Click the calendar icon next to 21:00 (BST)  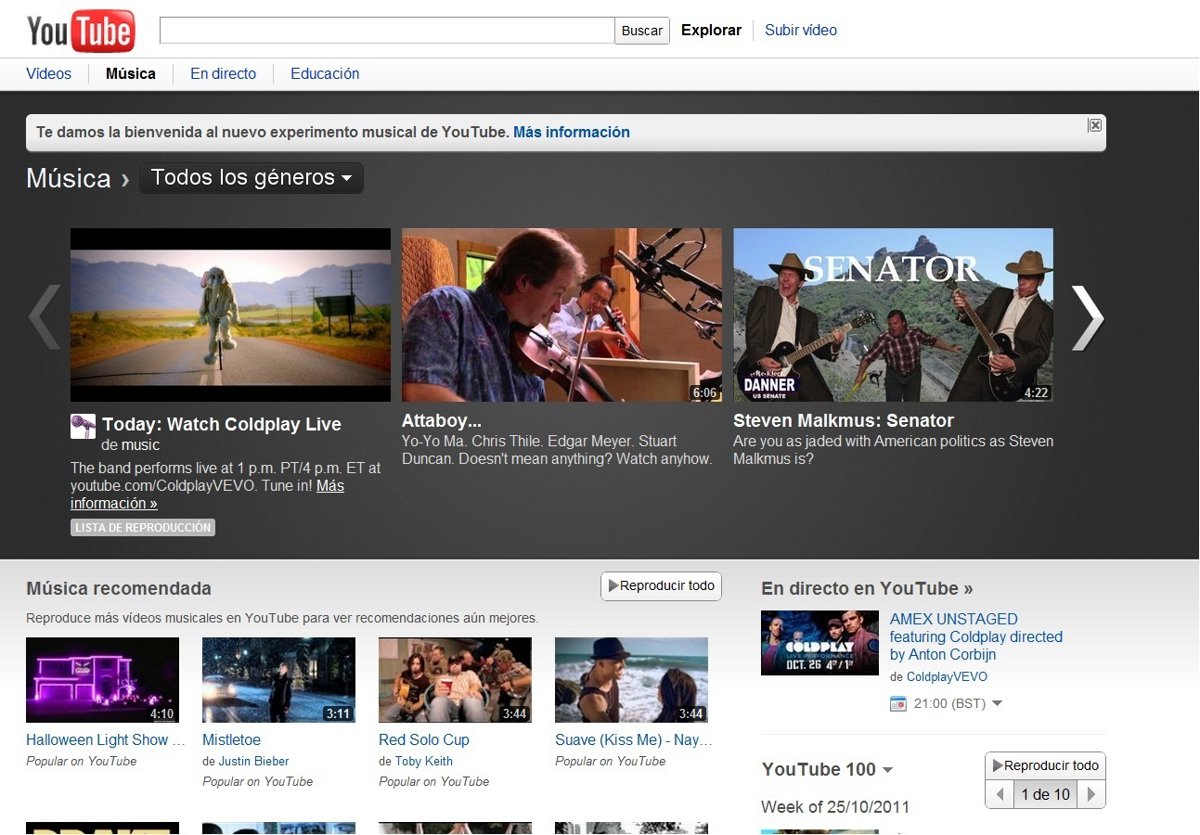click(x=898, y=704)
